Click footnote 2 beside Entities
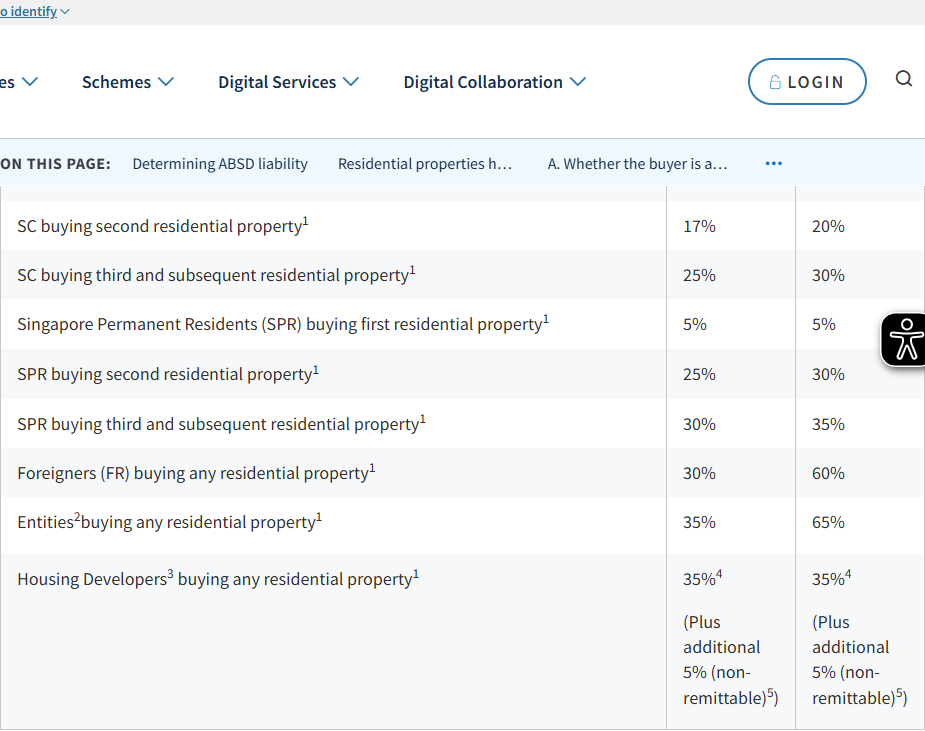The image size is (925, 731). coord(77,516)
